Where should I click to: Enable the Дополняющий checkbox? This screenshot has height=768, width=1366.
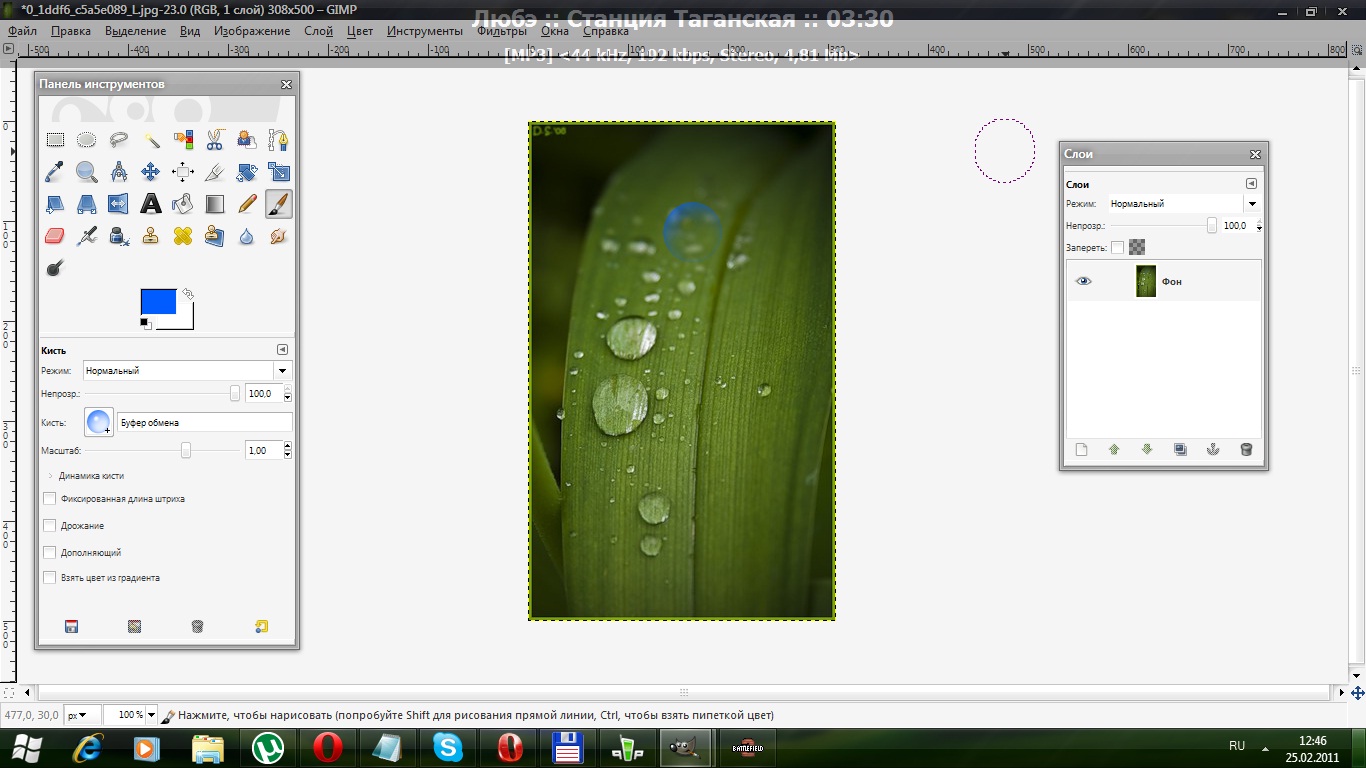(x=50, y=552)
